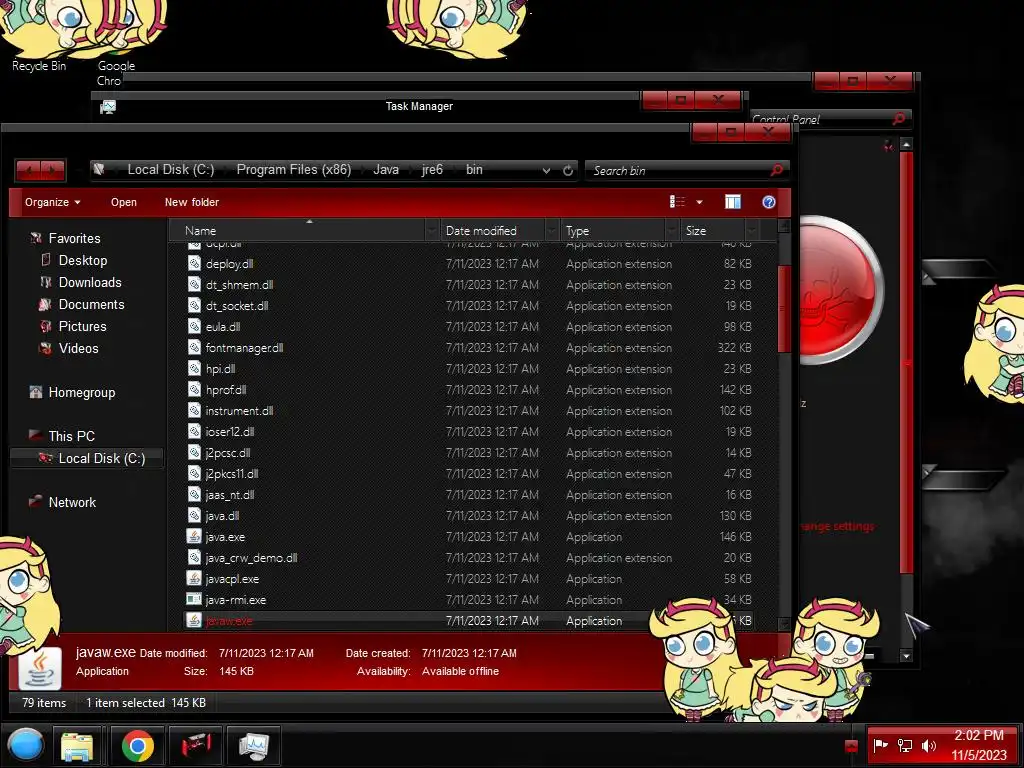Sort by the Size column

pos(712,231)
